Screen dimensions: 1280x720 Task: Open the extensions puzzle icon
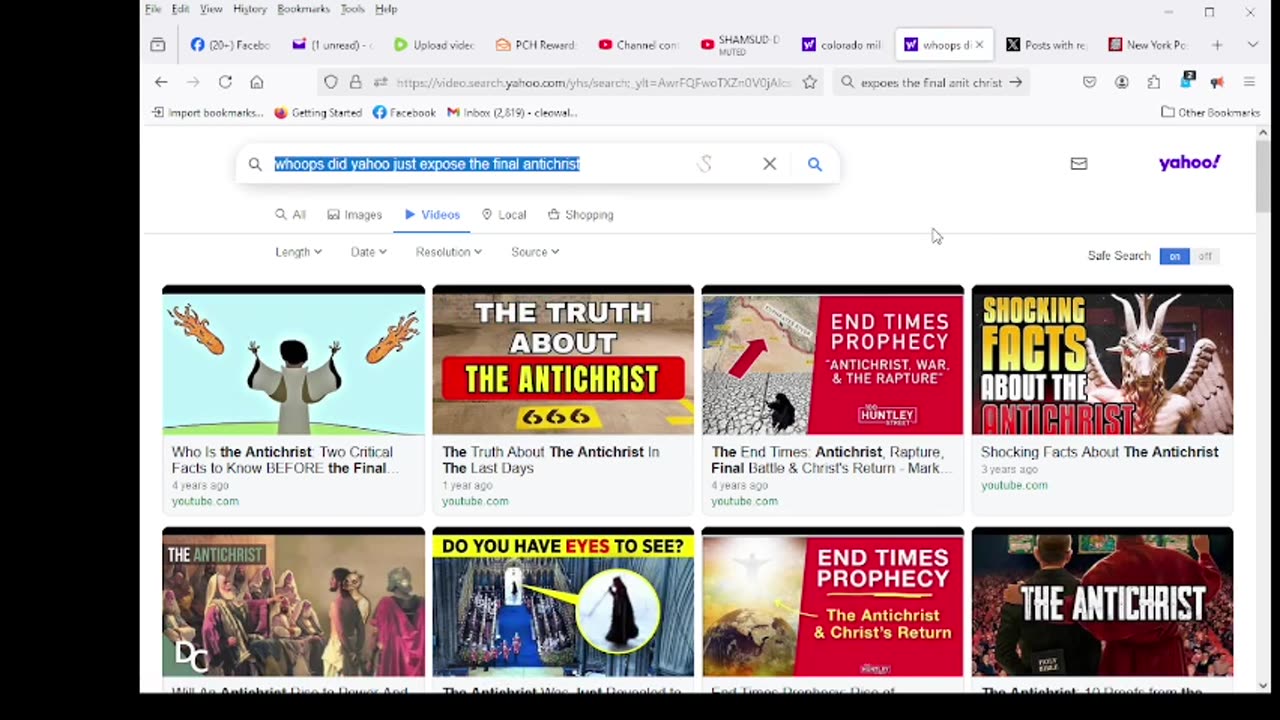pyautogui.click(x=1154, y=82)
